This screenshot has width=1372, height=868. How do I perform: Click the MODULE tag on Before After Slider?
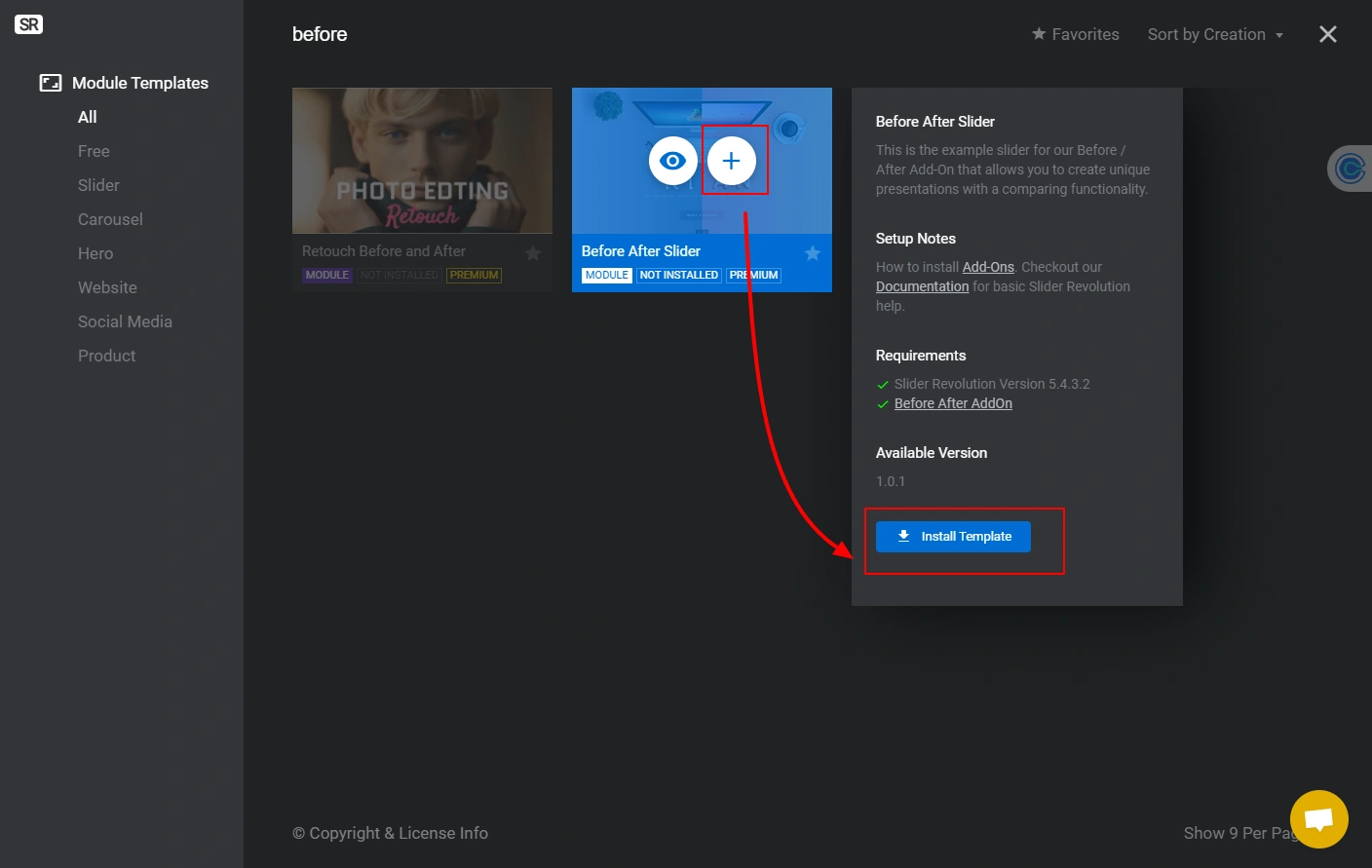(x=607, y=276)
